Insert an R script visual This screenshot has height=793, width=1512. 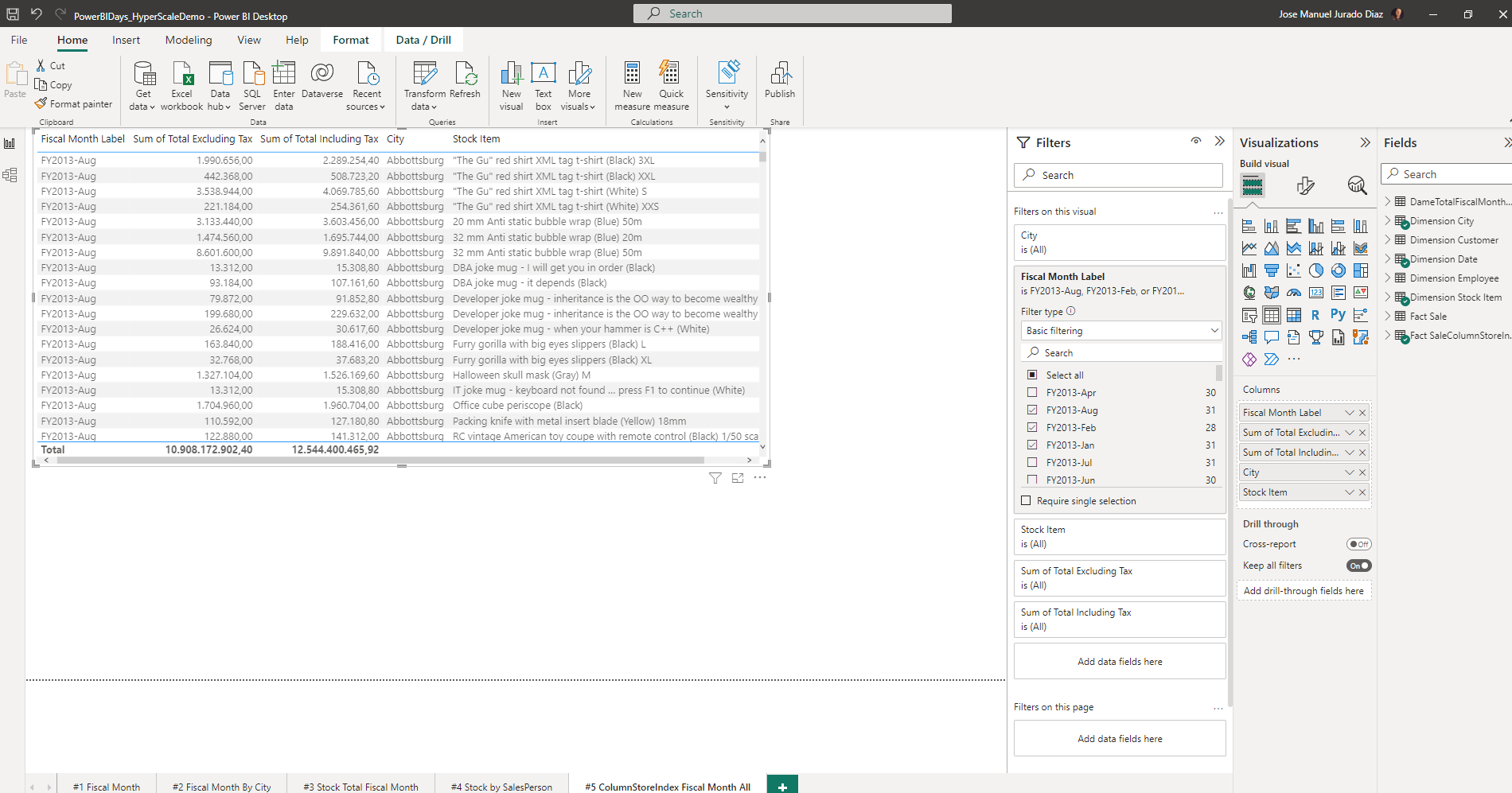click(1316, 315)
